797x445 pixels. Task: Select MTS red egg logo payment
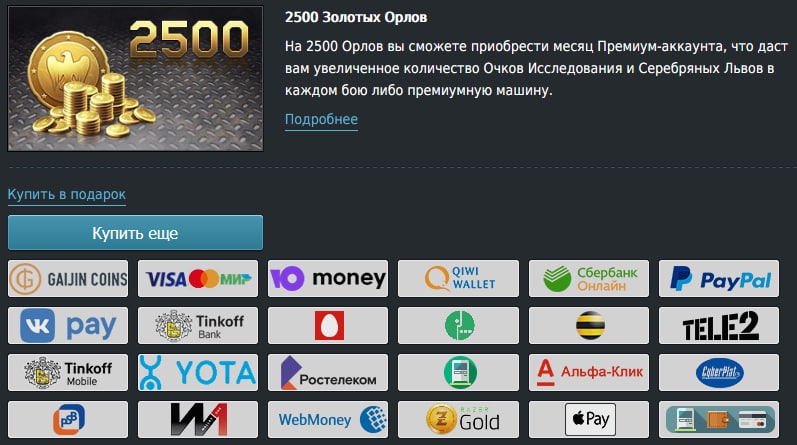pyautogui.click(x=328, y=325)
